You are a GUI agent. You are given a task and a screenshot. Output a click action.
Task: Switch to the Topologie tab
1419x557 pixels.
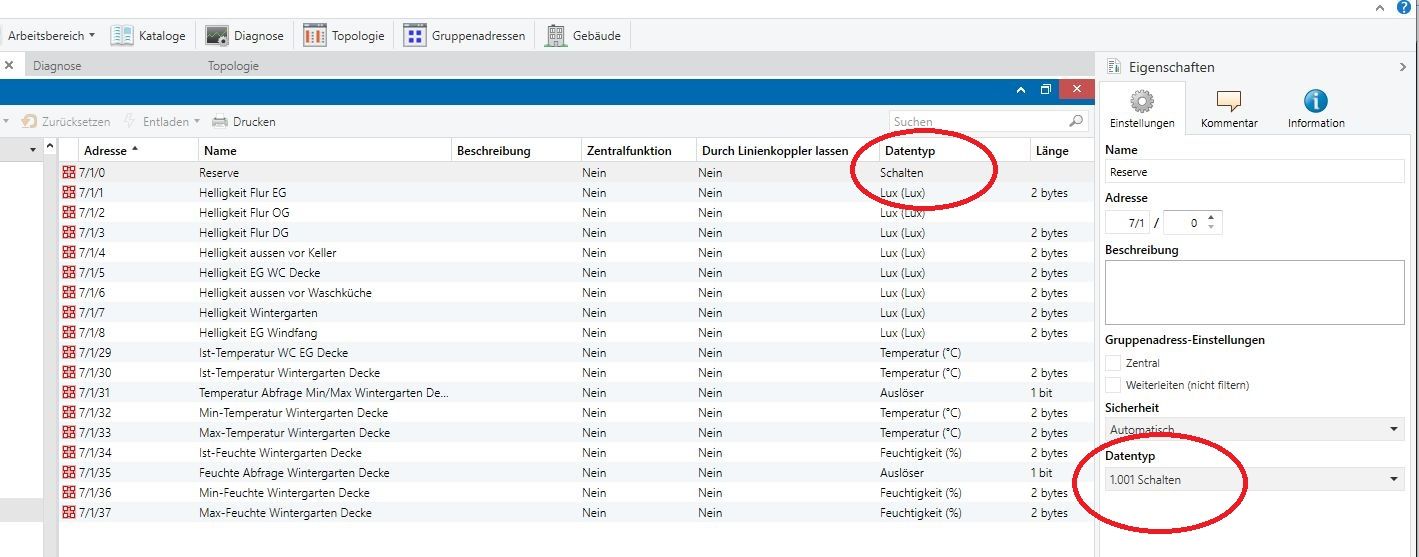coord(233,66)
